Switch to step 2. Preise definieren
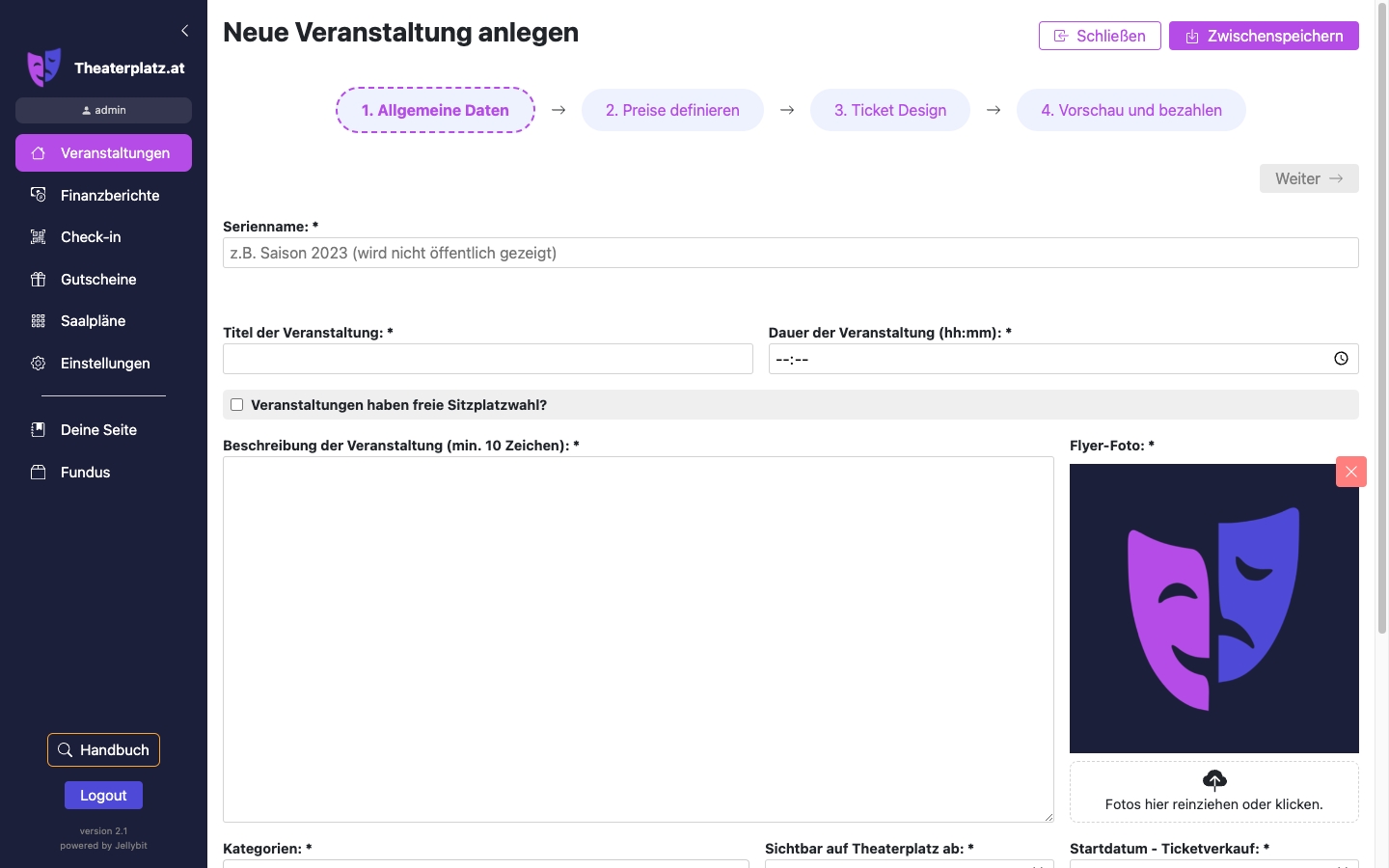Image resolution: width=1389 pixels, height=868 pixels. click(672, 110)
